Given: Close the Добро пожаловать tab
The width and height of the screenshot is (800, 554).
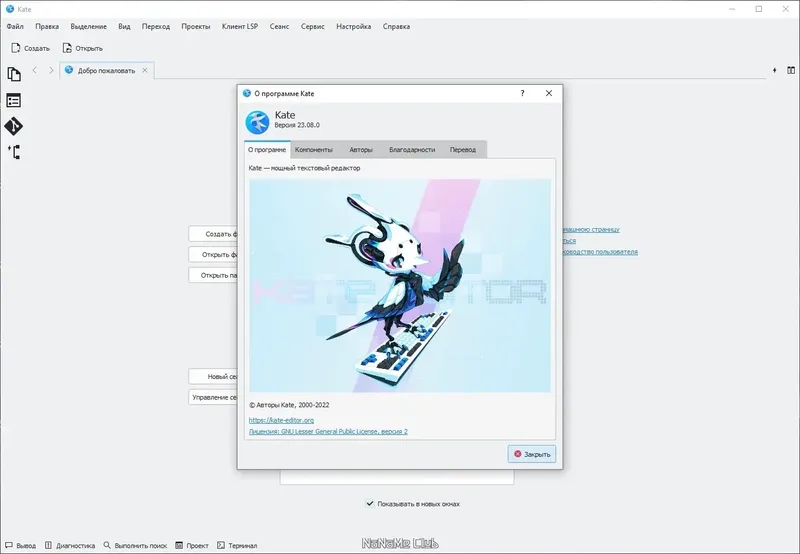Looking at the screenshot, I should [145, 70].
